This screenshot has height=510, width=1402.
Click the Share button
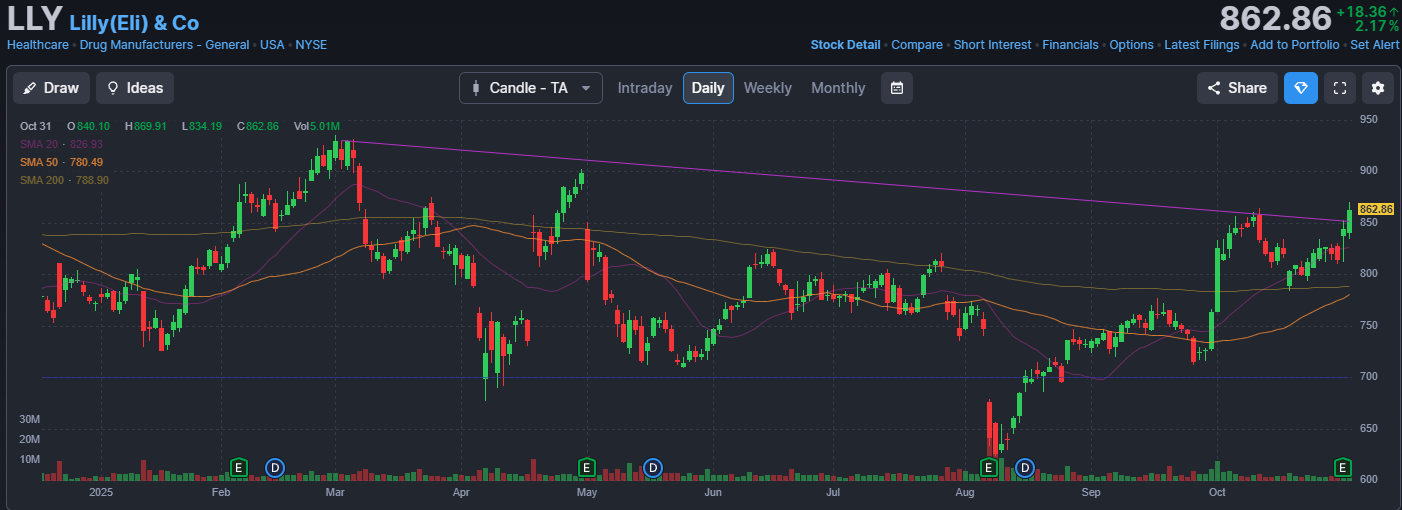pos(1237,88)
